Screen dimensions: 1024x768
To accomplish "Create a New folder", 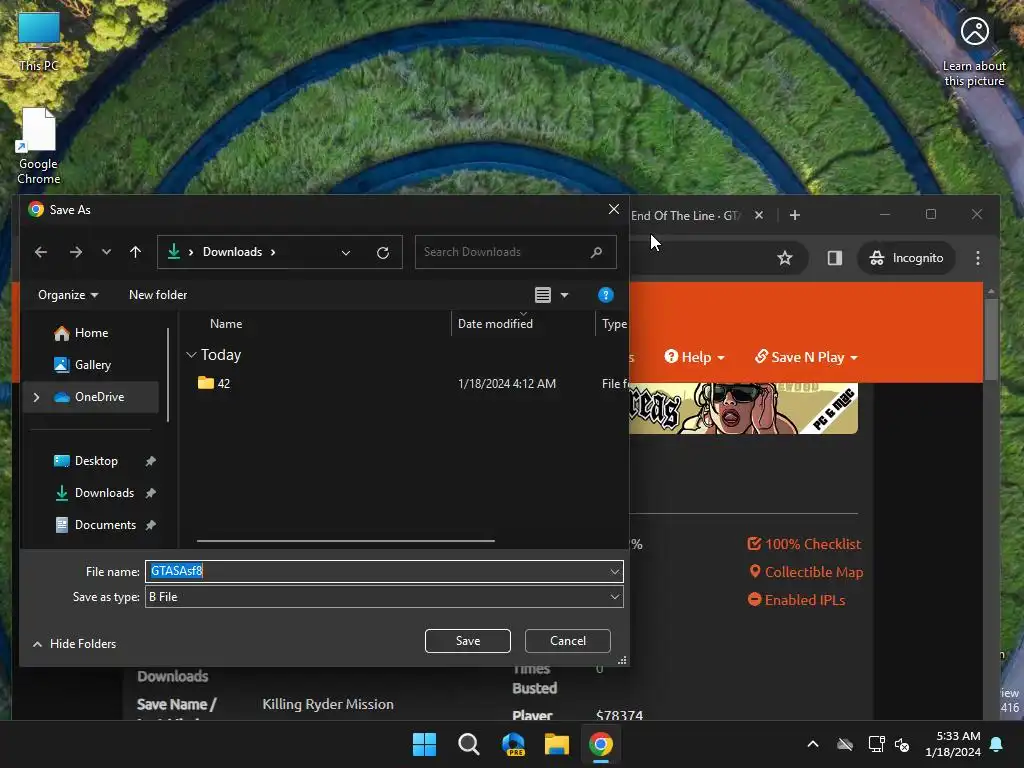I will click(158, 295).
